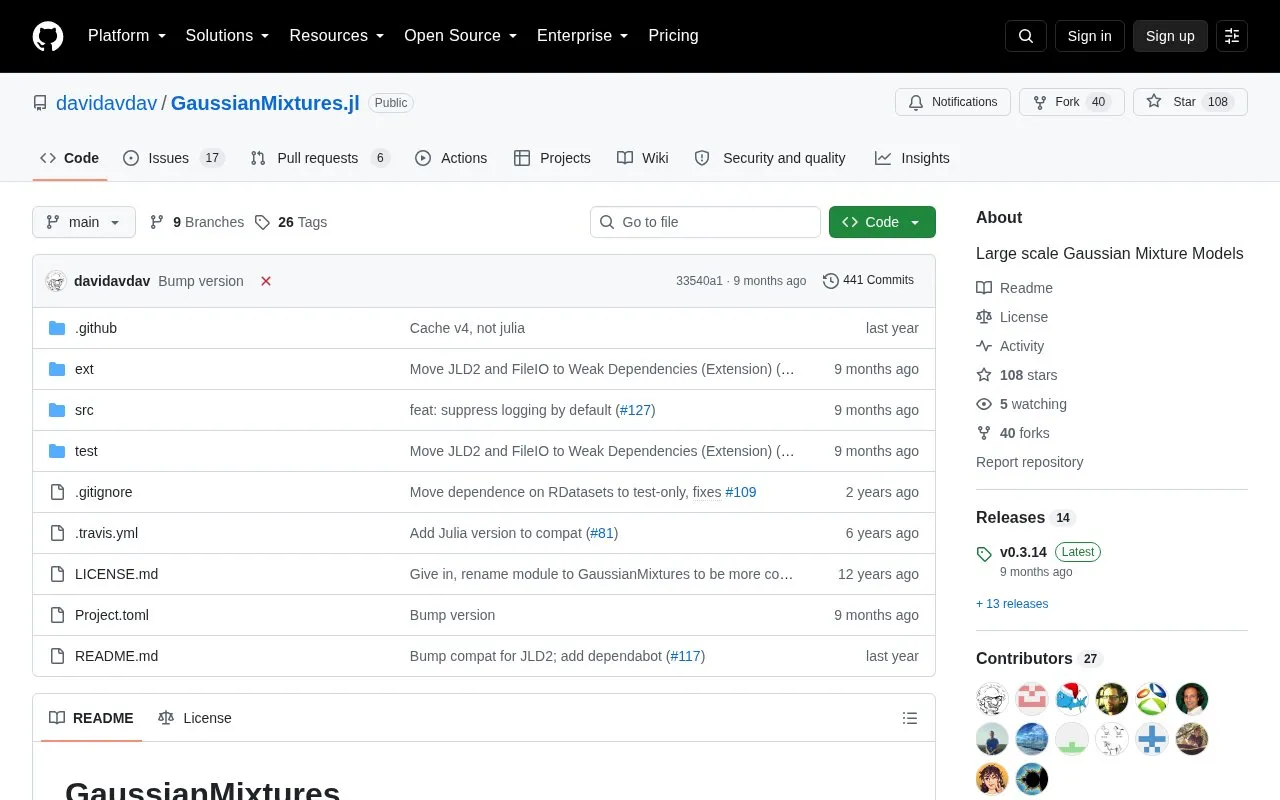Expand the main branch dropdown

click(84, 222)
